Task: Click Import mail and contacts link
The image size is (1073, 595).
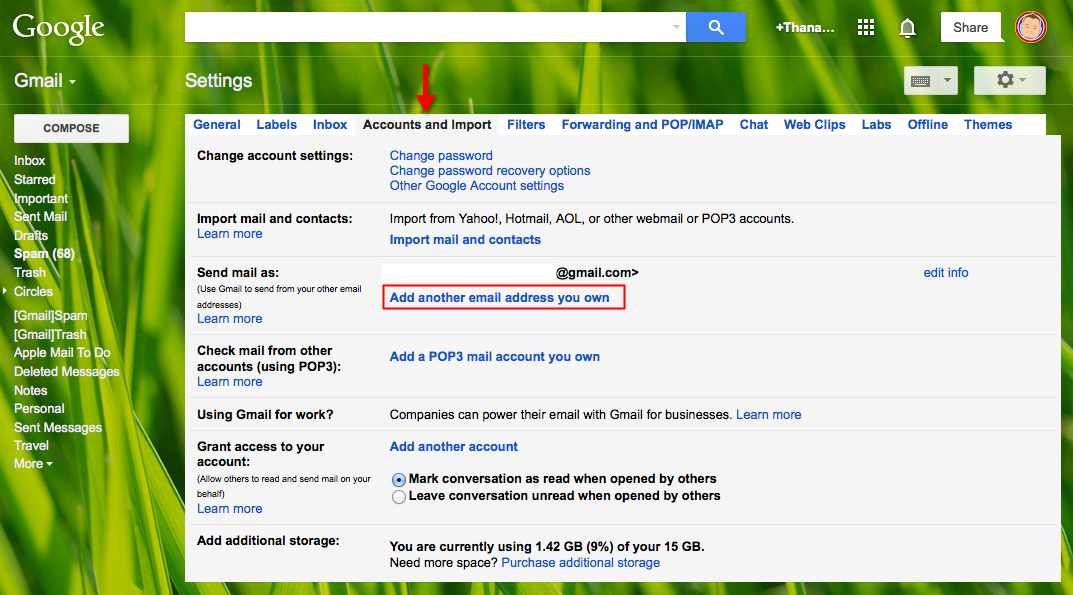Action: [x=465, y=240]
